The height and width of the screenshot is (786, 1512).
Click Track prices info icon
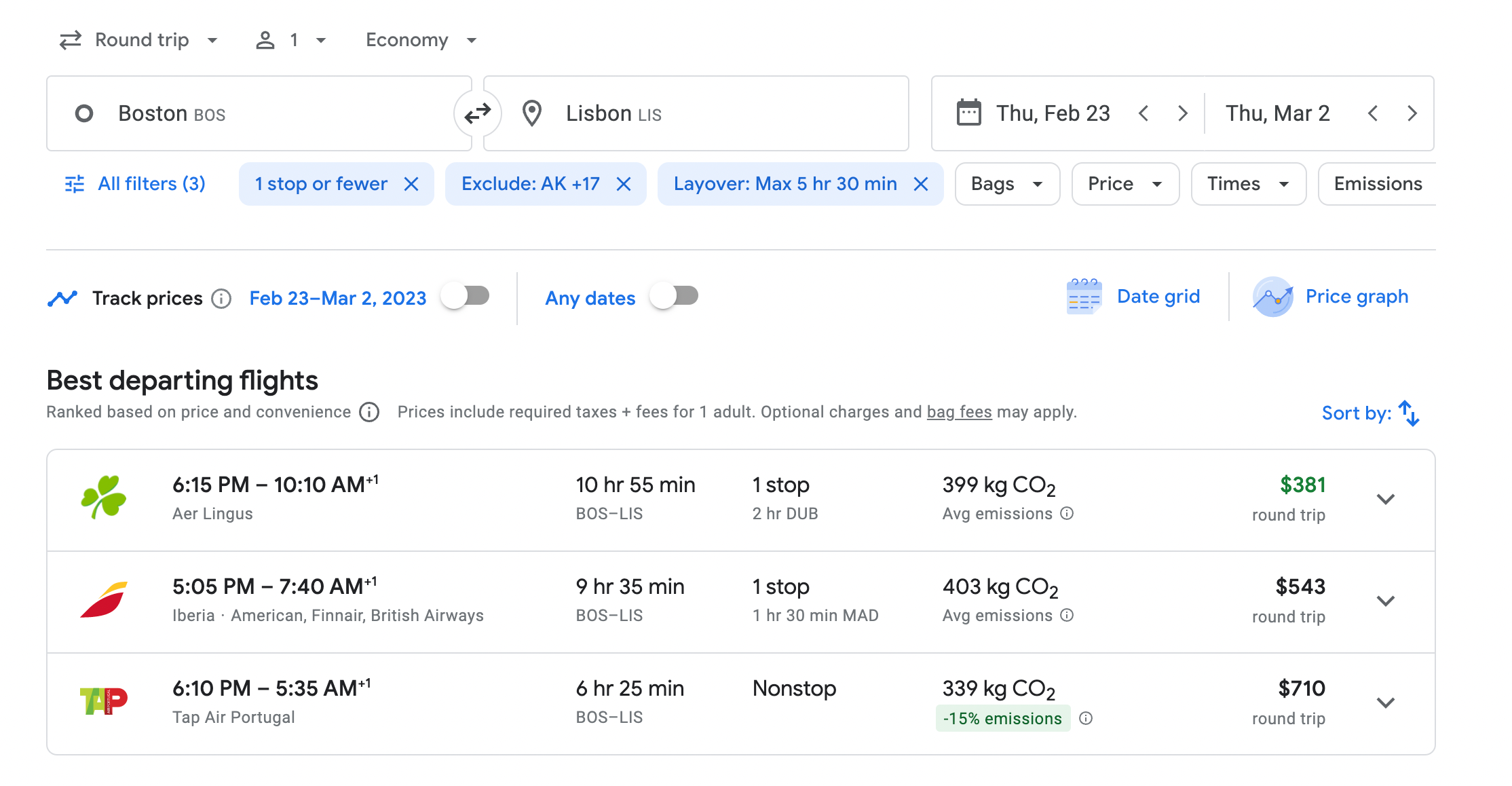(x=221, y=299)
